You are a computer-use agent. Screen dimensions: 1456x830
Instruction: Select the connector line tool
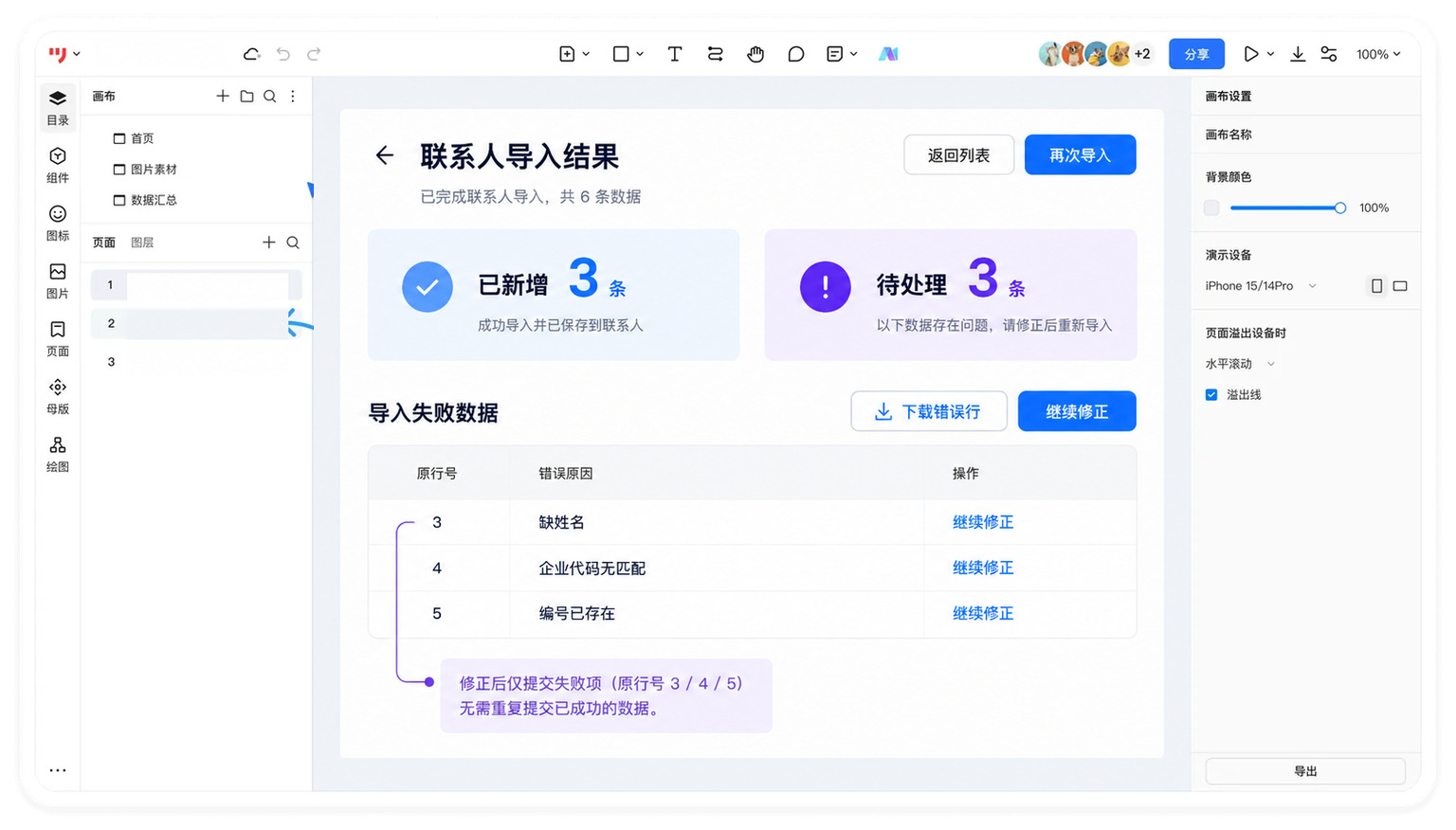716,54
